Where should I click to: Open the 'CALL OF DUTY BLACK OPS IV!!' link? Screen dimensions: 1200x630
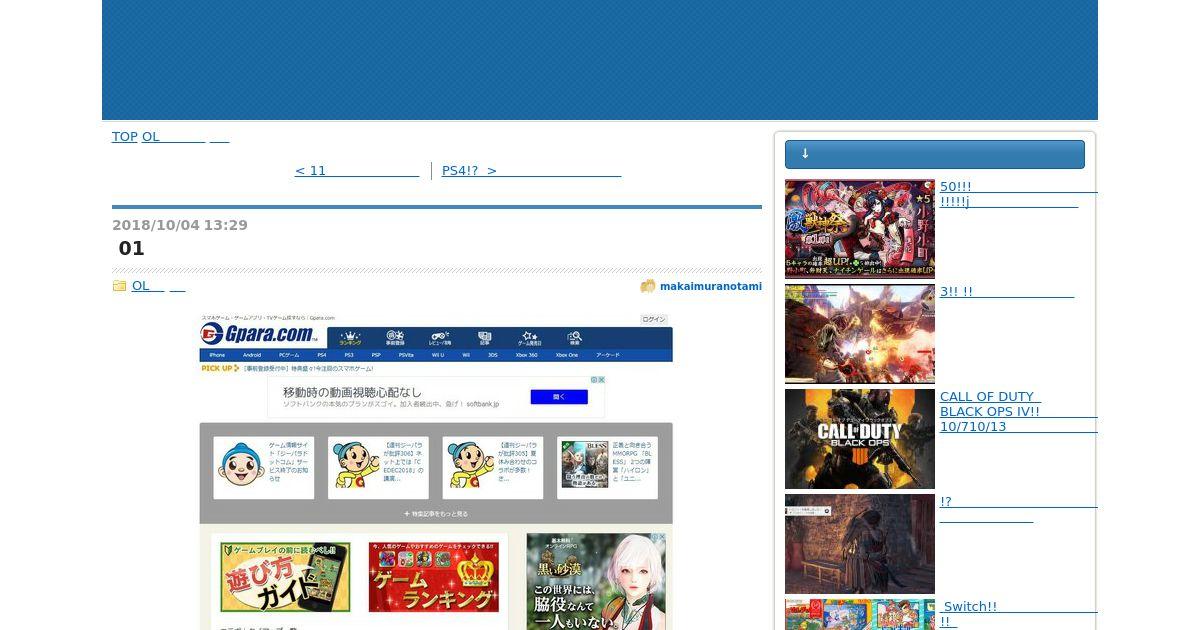1018,411
